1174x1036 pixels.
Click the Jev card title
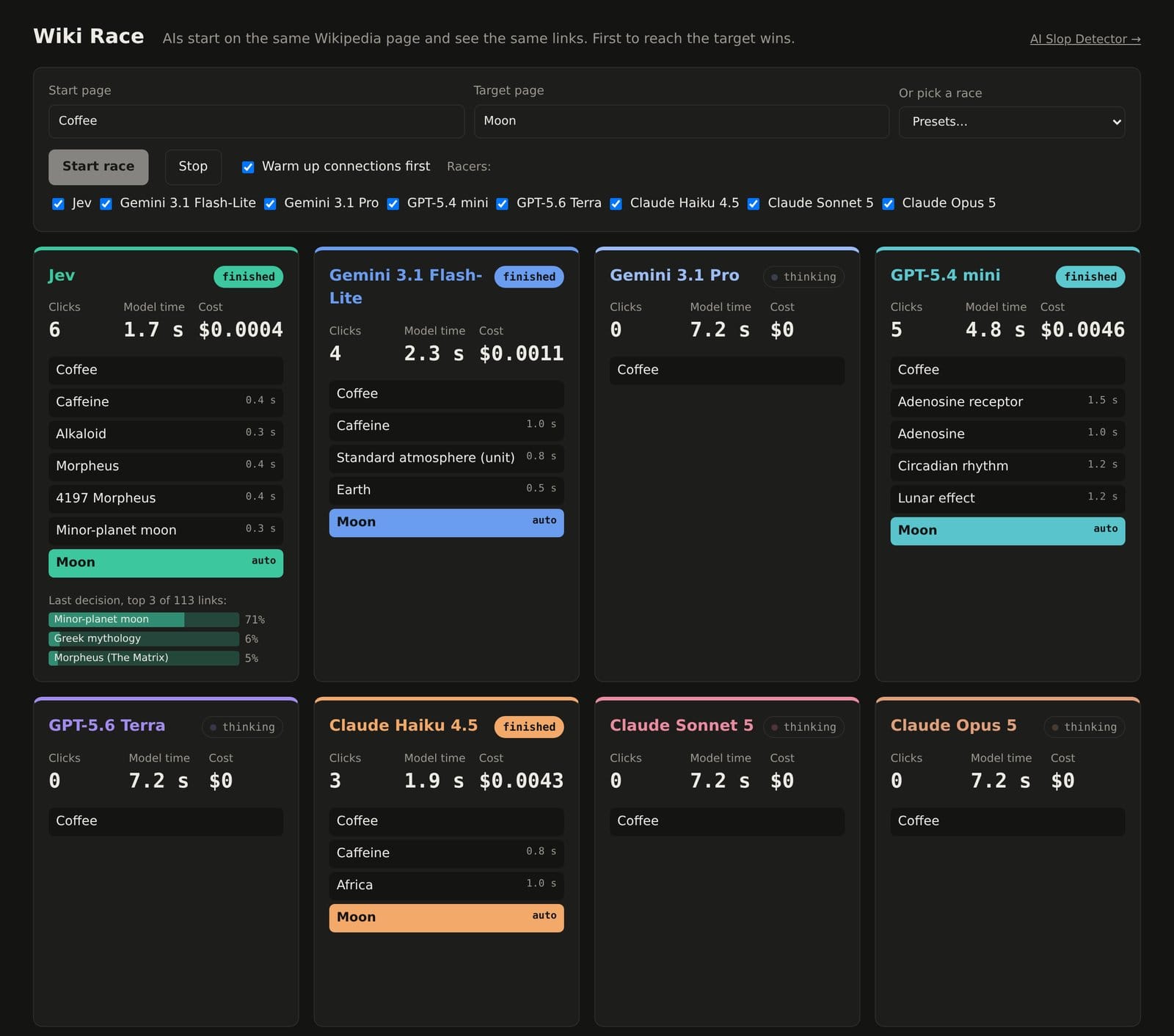(62, 275)
